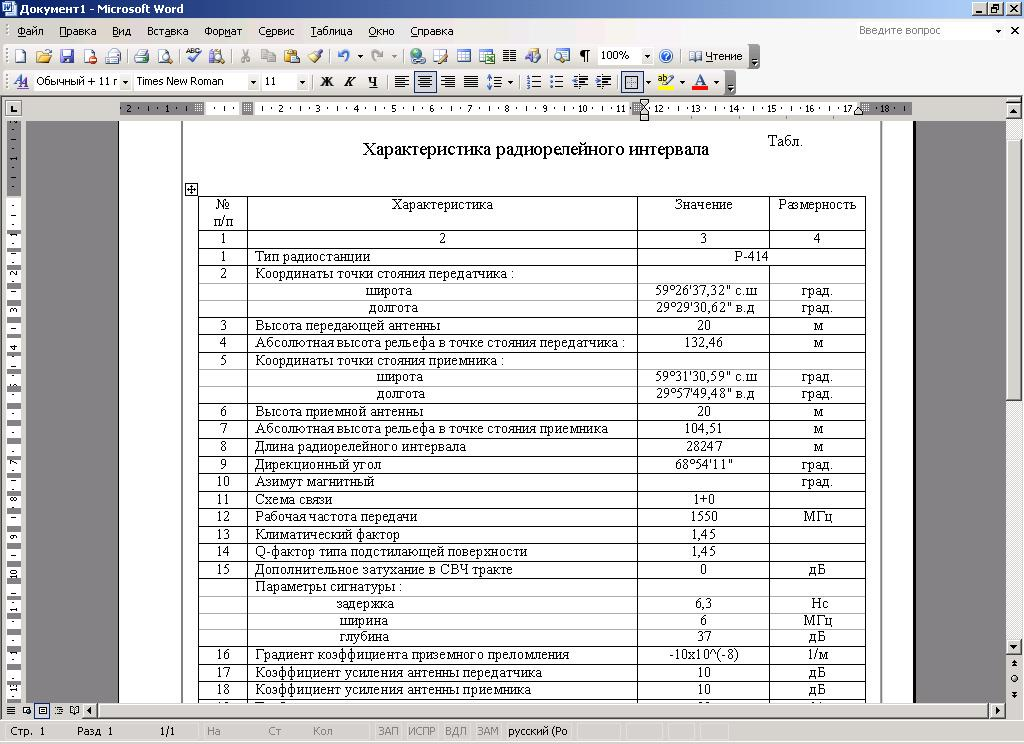Click the Insert Table icon
The height and width of the screenshot is (744, 1024).
(x=464, y=56)
